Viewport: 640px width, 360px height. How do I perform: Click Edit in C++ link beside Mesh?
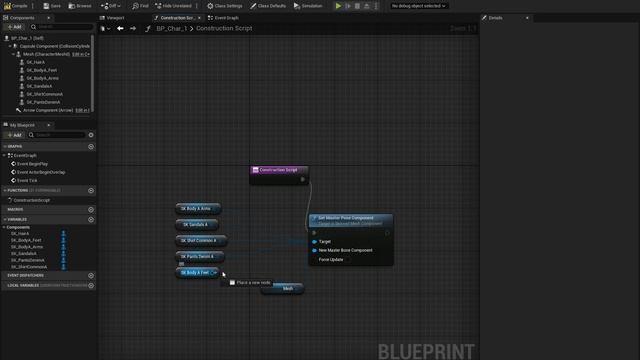[x=81, y=54]
